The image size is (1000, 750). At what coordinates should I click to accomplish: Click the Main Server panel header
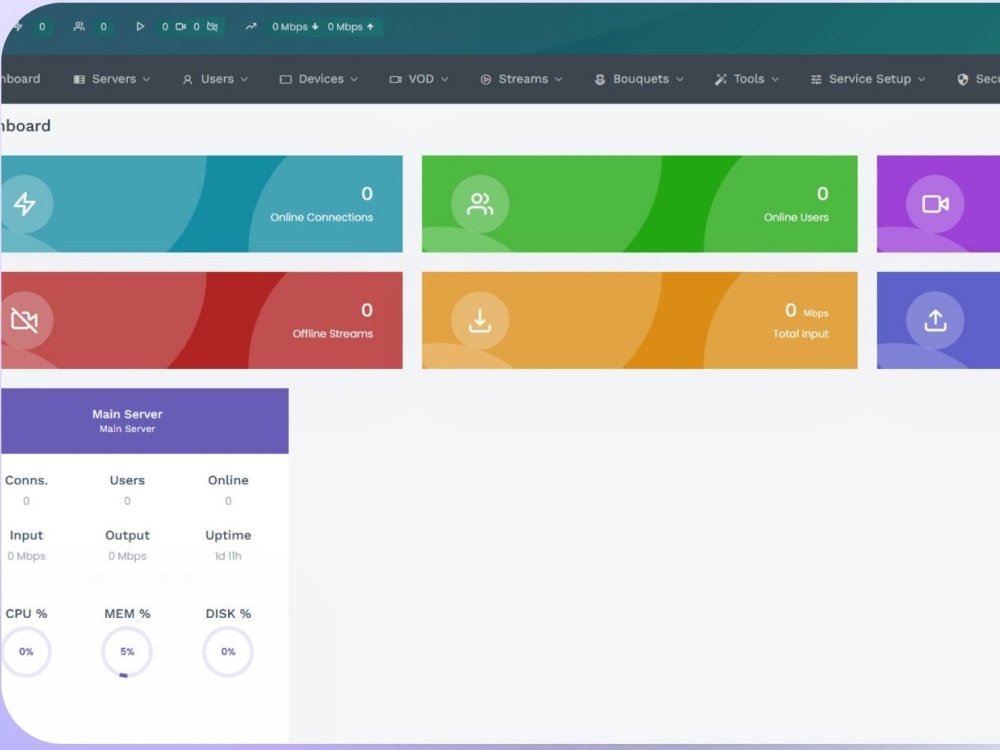coord(127,419)
